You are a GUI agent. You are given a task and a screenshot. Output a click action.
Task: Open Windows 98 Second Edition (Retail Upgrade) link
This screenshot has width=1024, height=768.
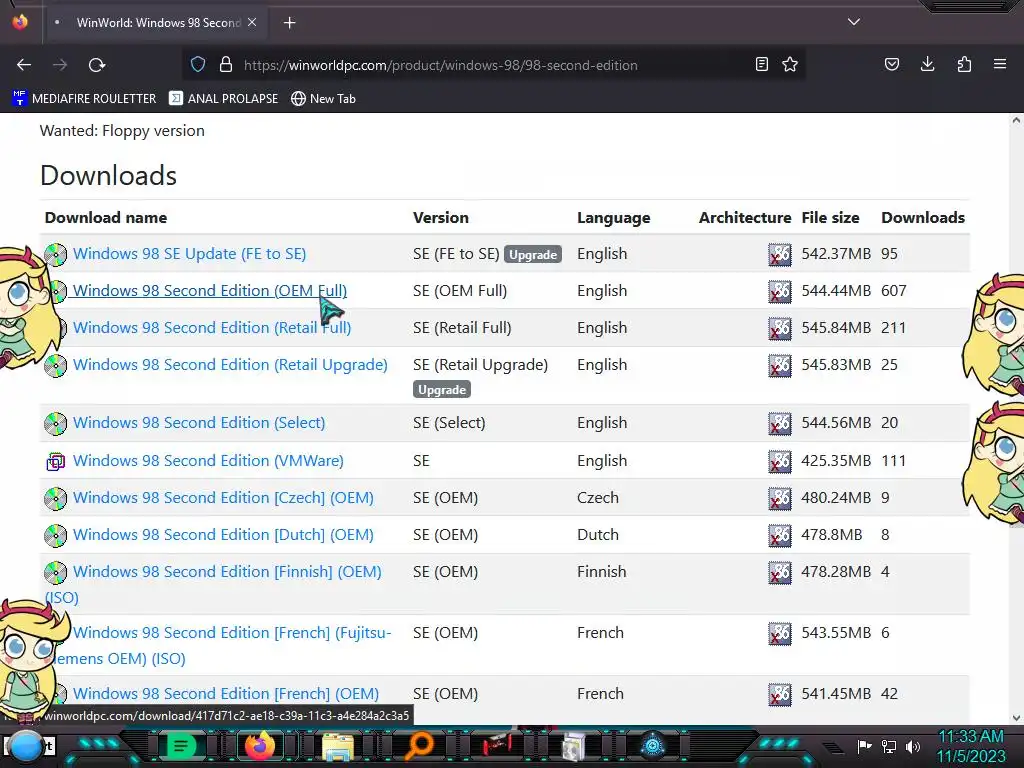pyautogui.click(x=231, y=364)
